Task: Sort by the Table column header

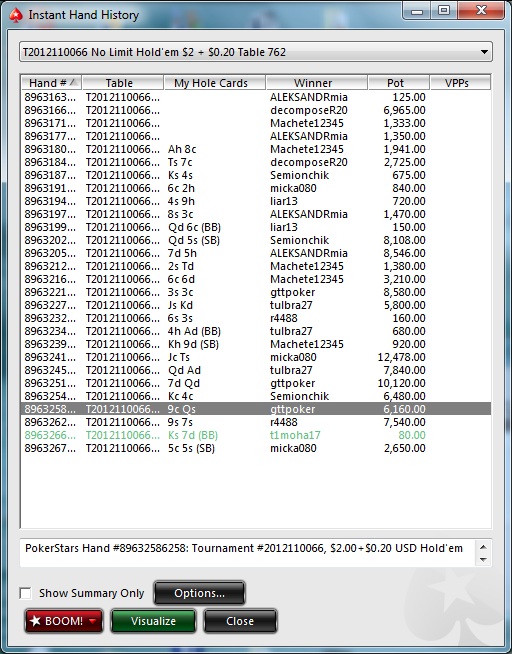Action: pos(123,83)
